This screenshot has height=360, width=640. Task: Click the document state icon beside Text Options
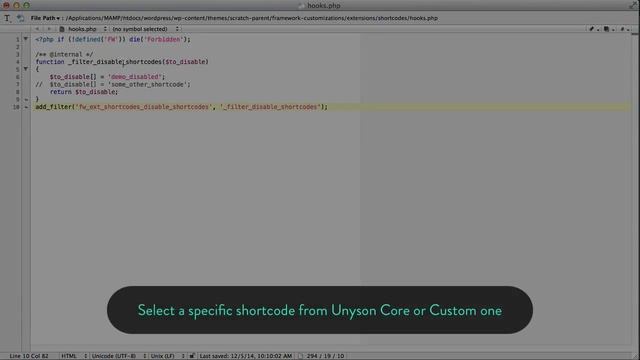point(20,18)
